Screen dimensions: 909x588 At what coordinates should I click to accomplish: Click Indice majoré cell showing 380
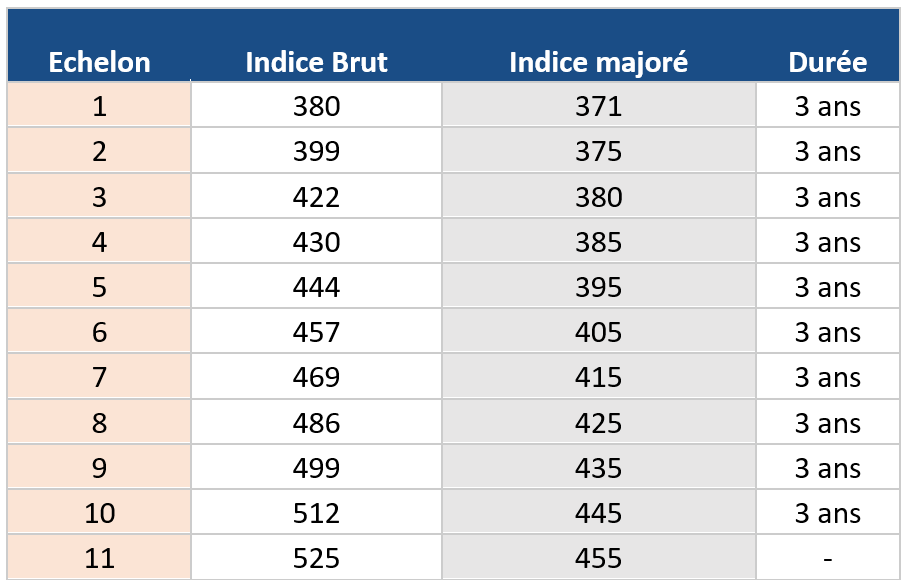click(598, 197)
